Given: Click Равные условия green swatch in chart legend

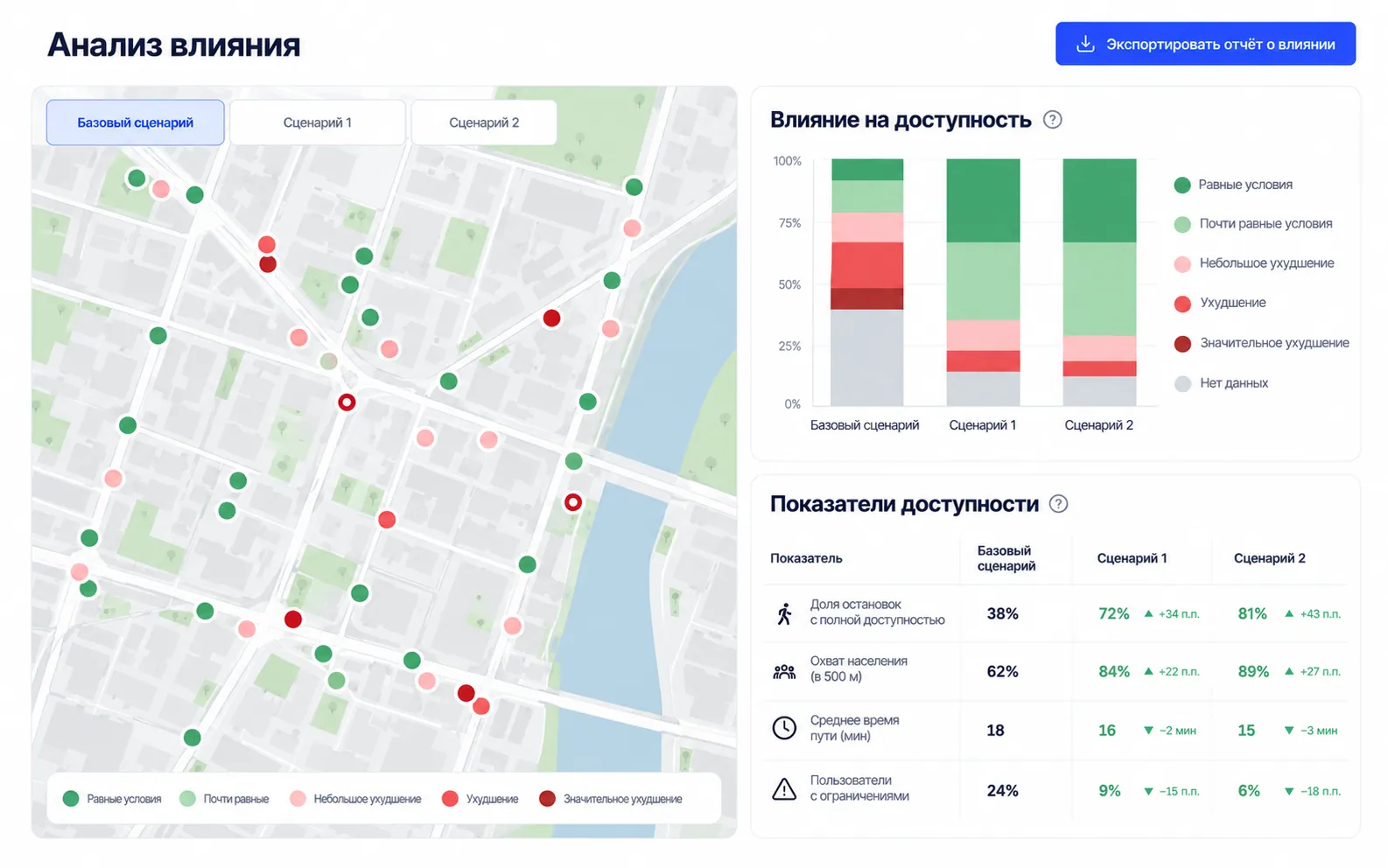Looking at the screenshot, I should (x=1182, y=185).
